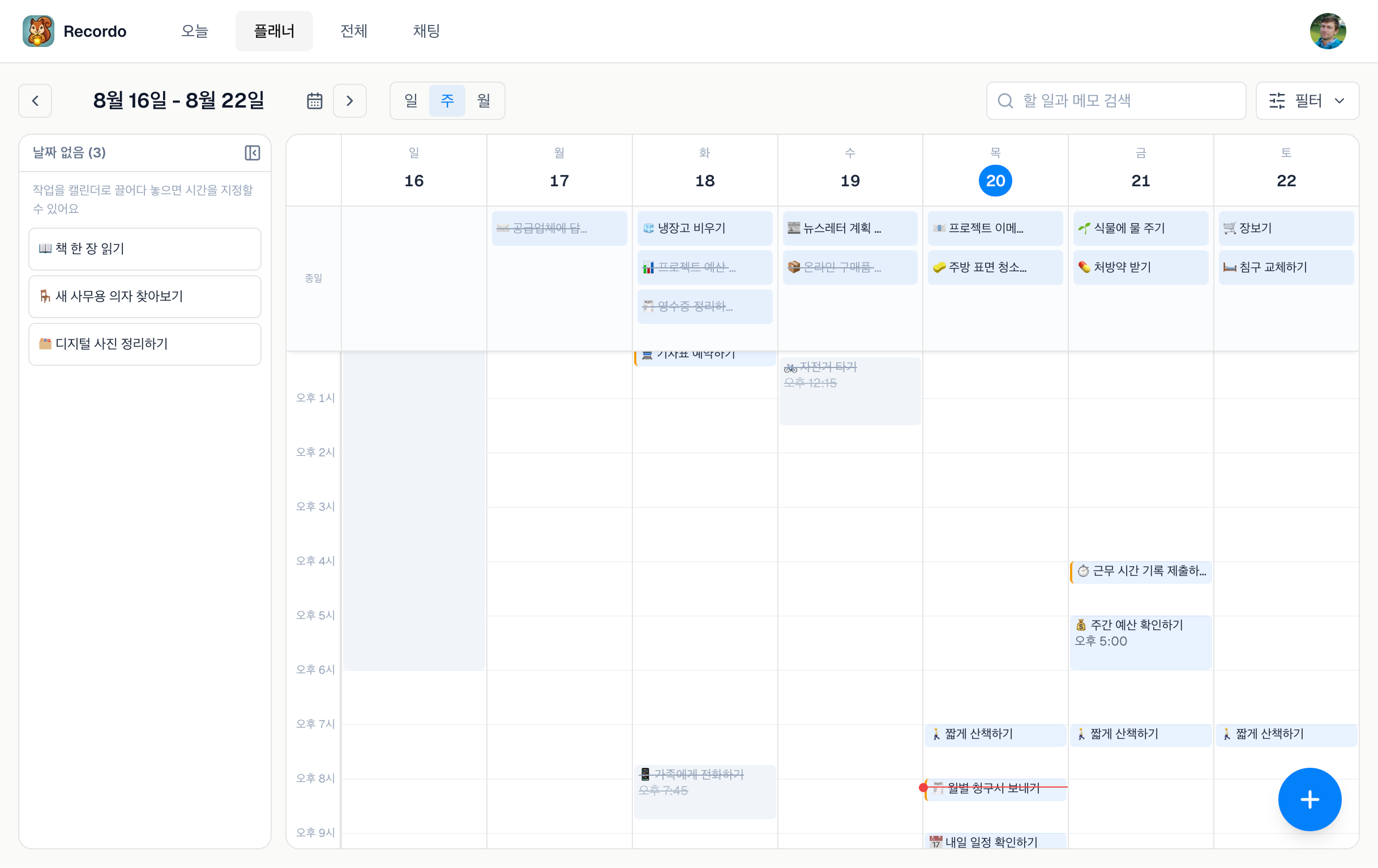
Task: Open the 기차표 예약하기 event
Action: tap(704, 358)
